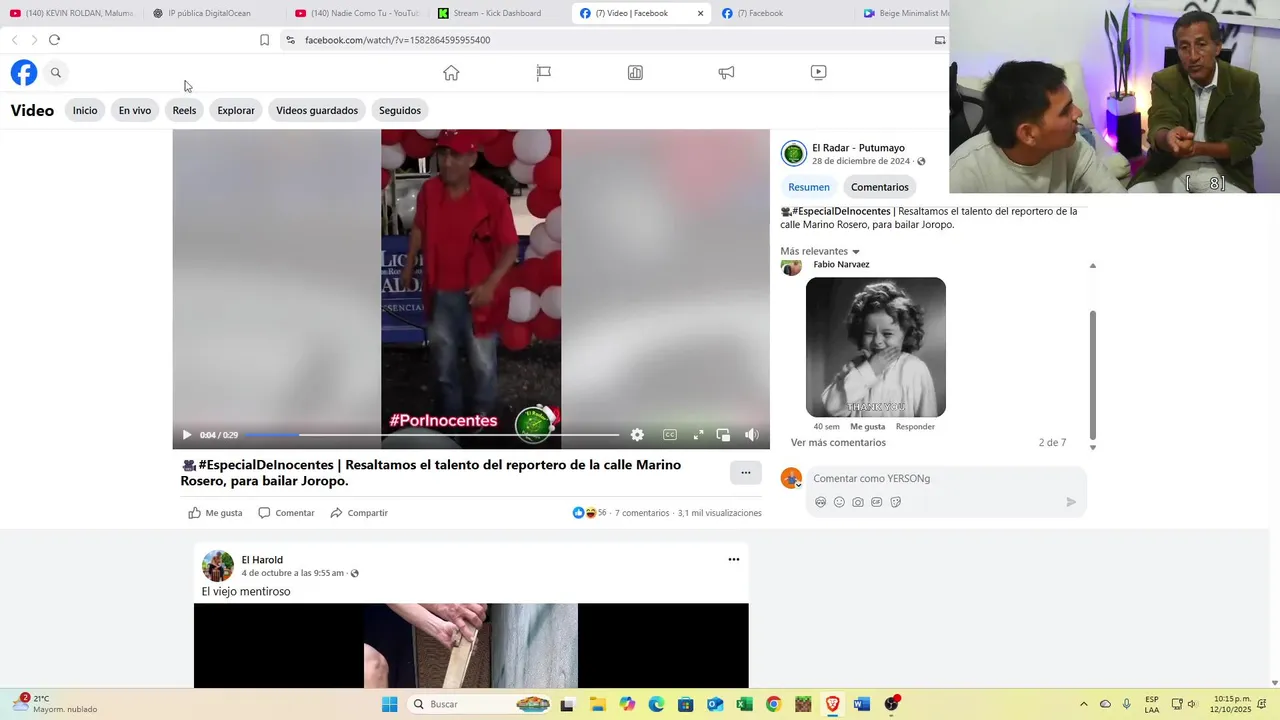Switch to IP pública DigitalOcean tab
Screen dimensions: 1280x720
pyautogui.click(x=210, y=13)
